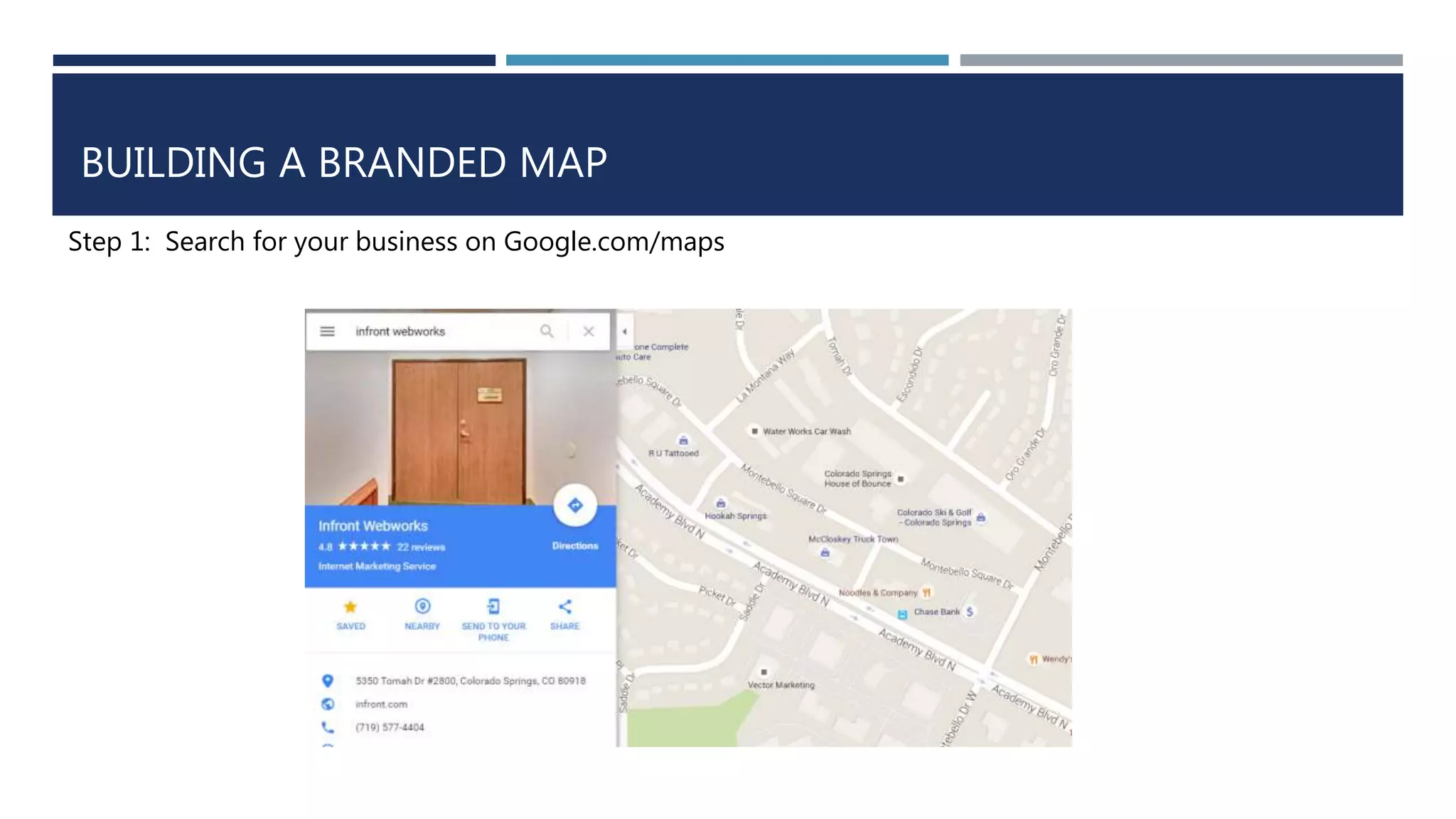The height and width of the screenshot is (819, 1456).
Task: Click the Complete Auto Care map label
Action: tap(653, 352)
